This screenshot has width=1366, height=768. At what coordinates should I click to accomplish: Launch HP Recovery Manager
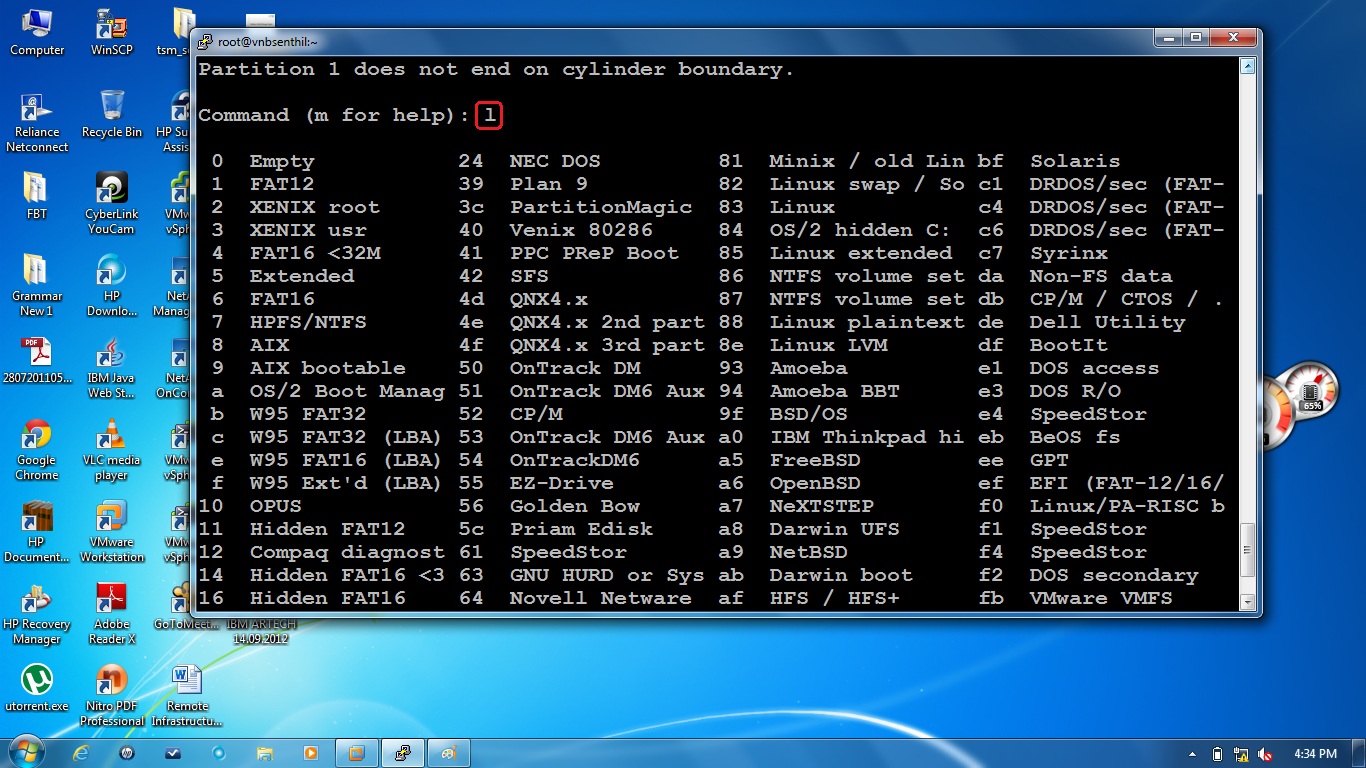point(36,600)
